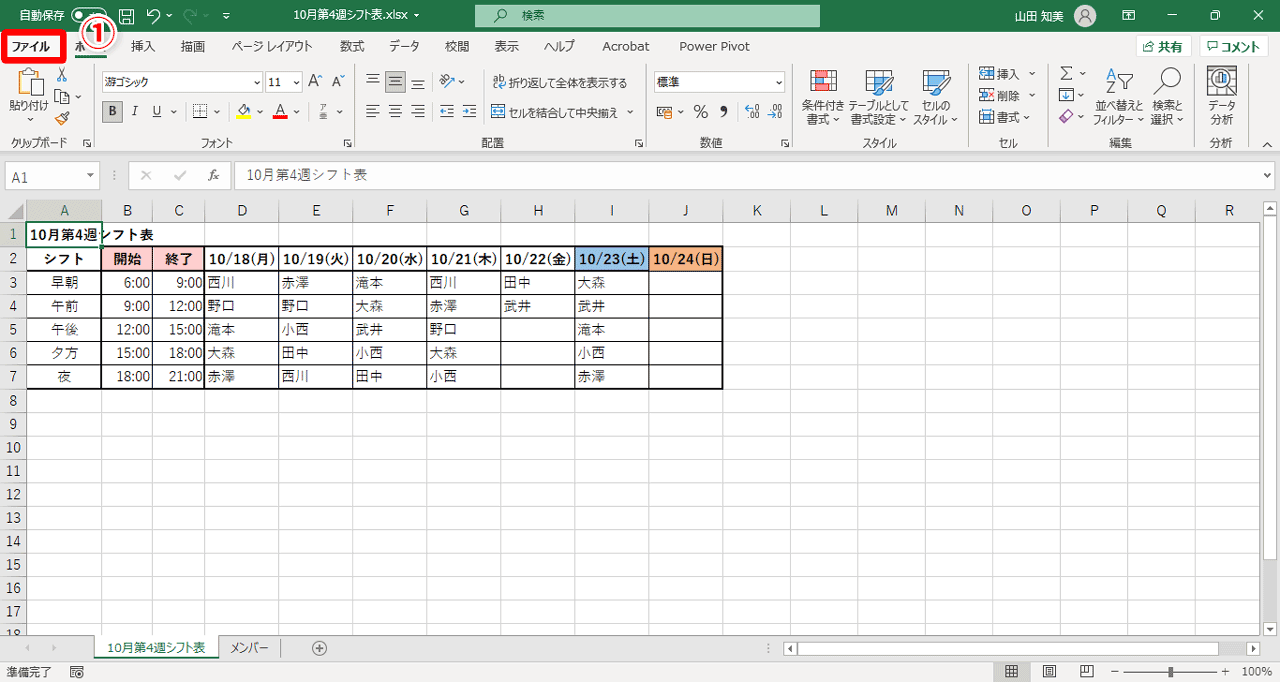Open Merge and Center dropdown arrow
Image resolution: width=1280 pixels, height=682 pixels.
click(631, 112)
